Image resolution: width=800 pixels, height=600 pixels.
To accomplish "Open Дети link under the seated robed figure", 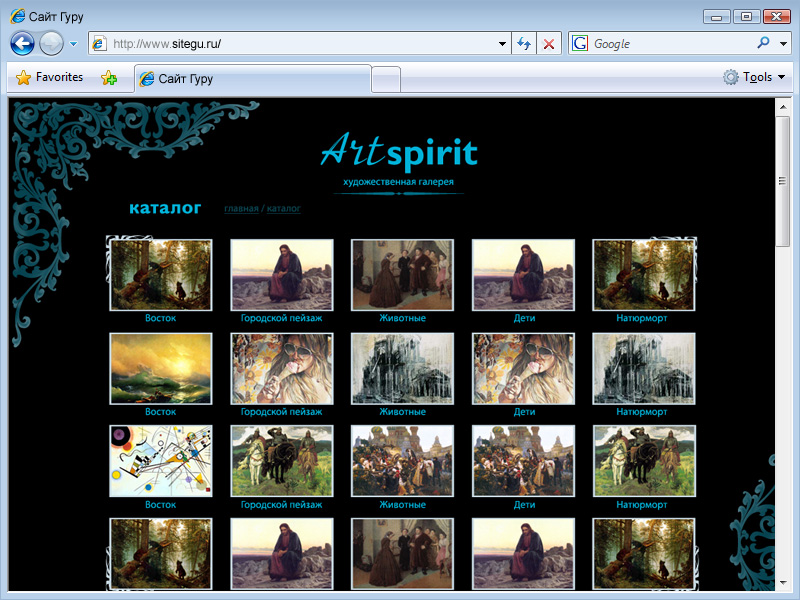I will (524, 318).
